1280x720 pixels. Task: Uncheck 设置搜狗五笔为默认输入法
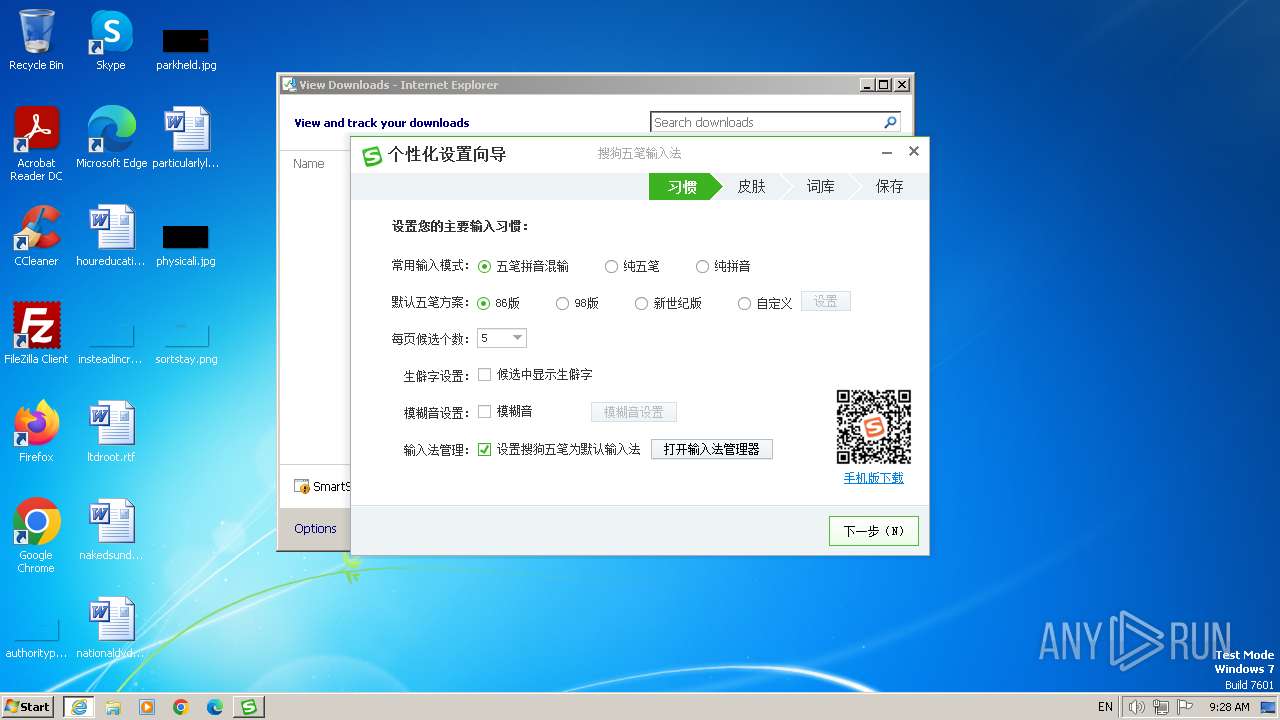tap(559, 449)
